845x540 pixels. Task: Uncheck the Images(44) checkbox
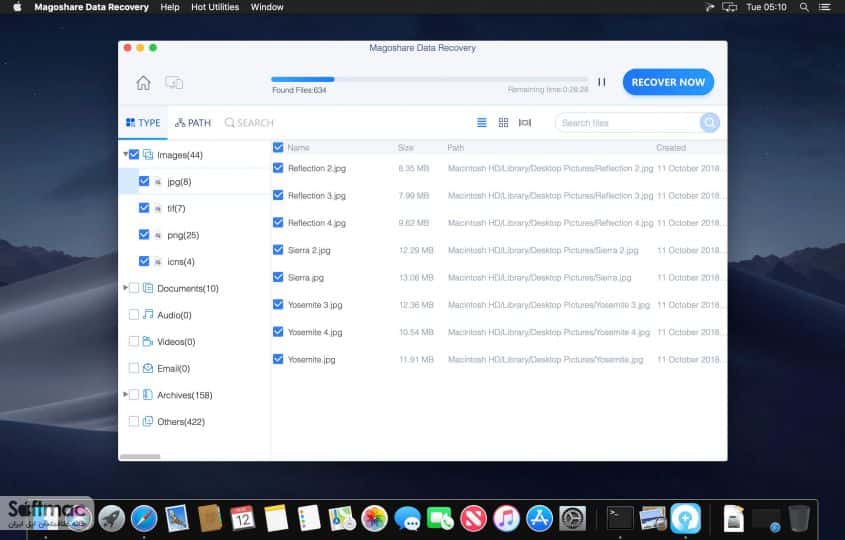[134, 155]
